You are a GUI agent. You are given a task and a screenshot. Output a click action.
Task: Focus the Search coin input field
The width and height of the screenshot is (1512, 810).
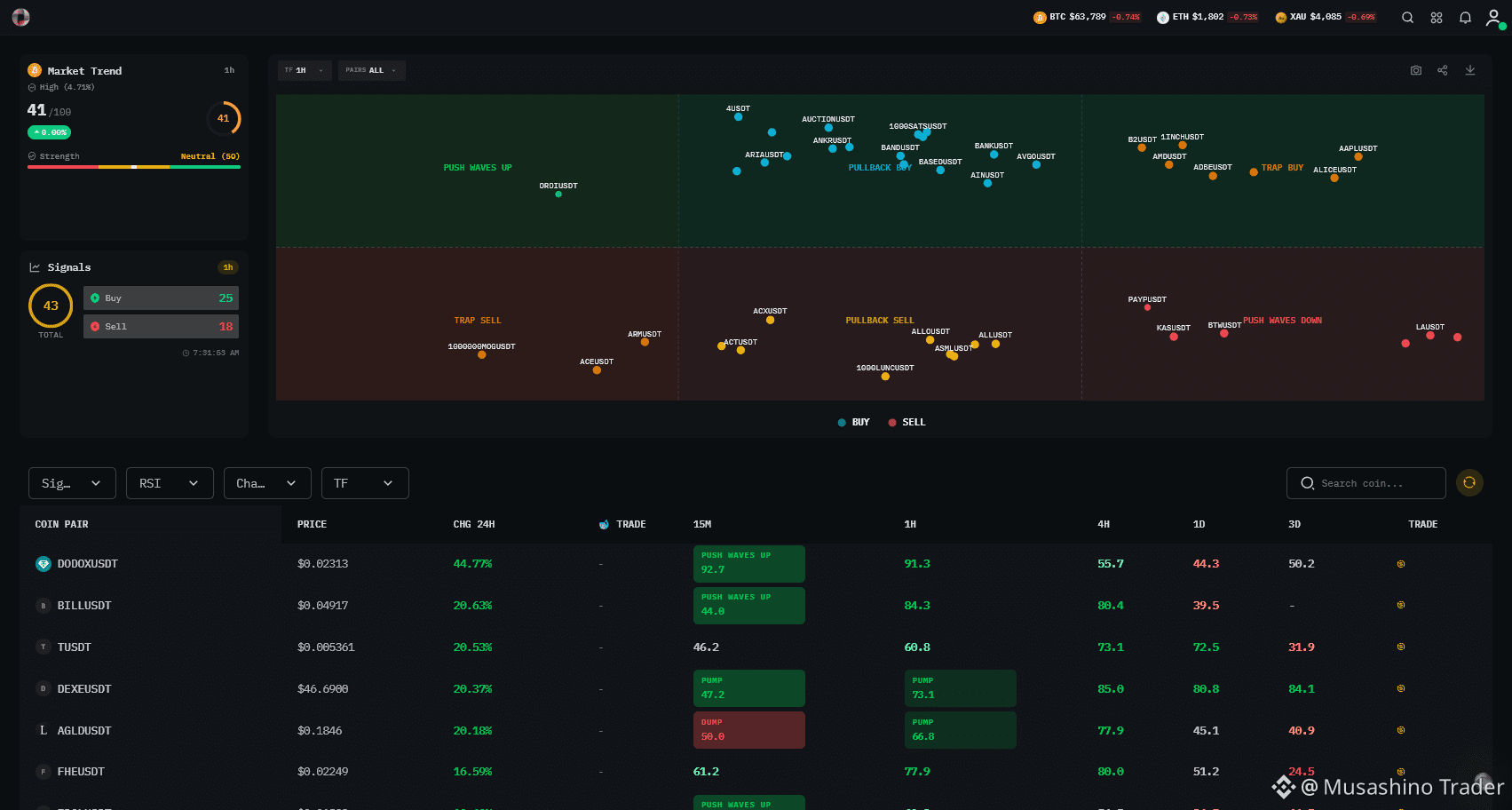pos(1366,483)
